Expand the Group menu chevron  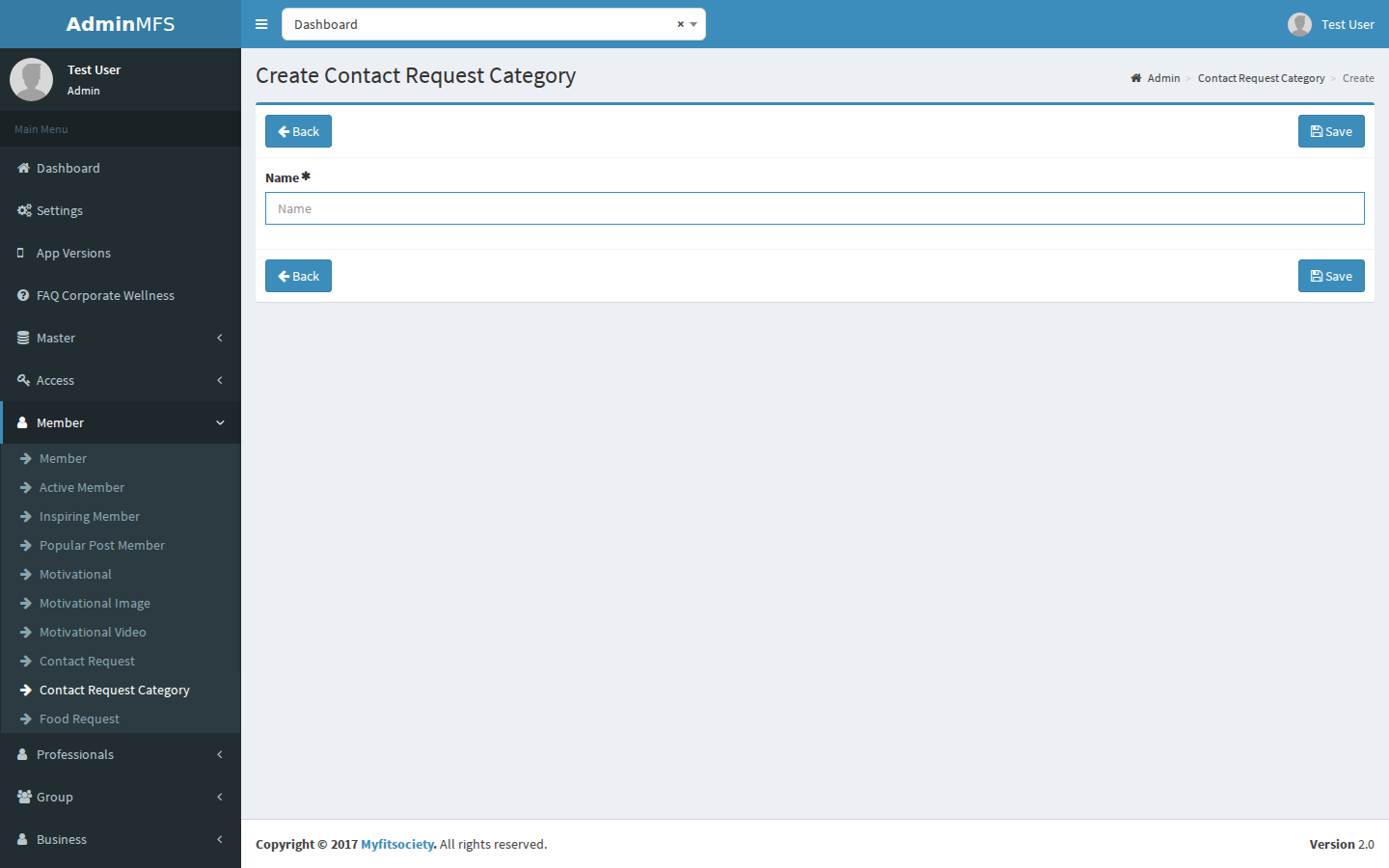click(220, 797)
